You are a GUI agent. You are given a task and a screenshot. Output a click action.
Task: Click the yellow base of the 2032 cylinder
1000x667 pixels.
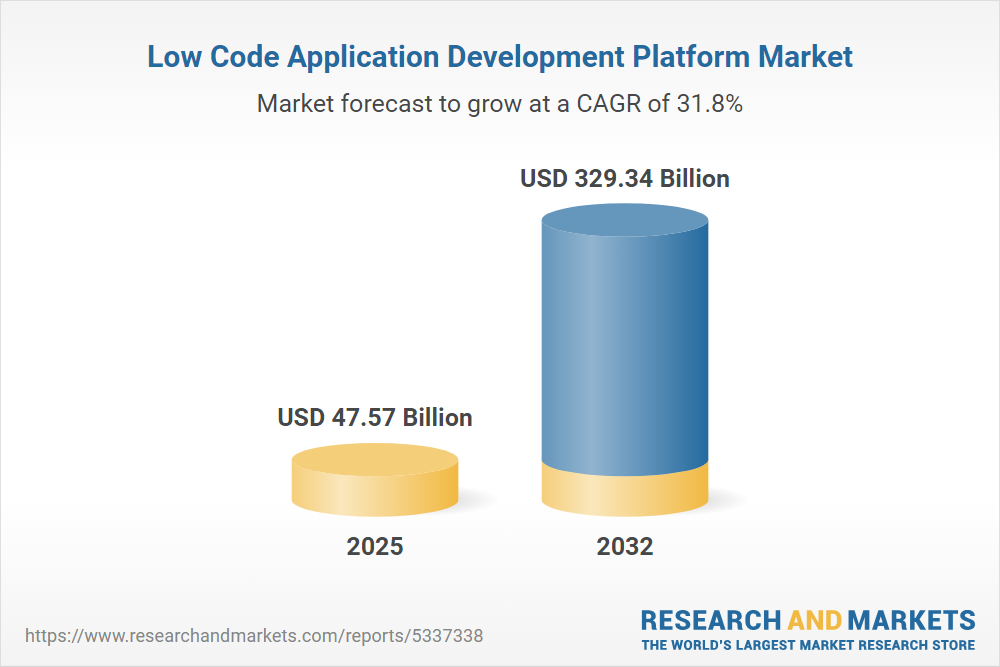[625, 492]
